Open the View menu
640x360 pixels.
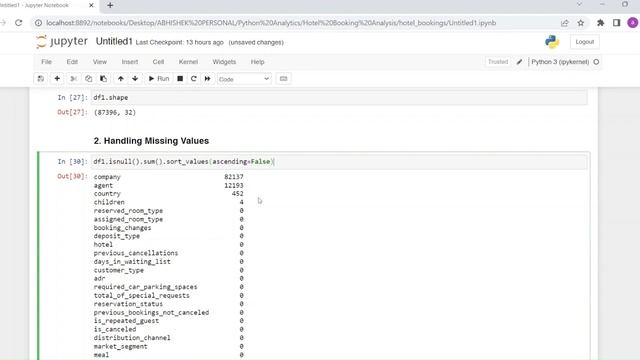(100, 62)
